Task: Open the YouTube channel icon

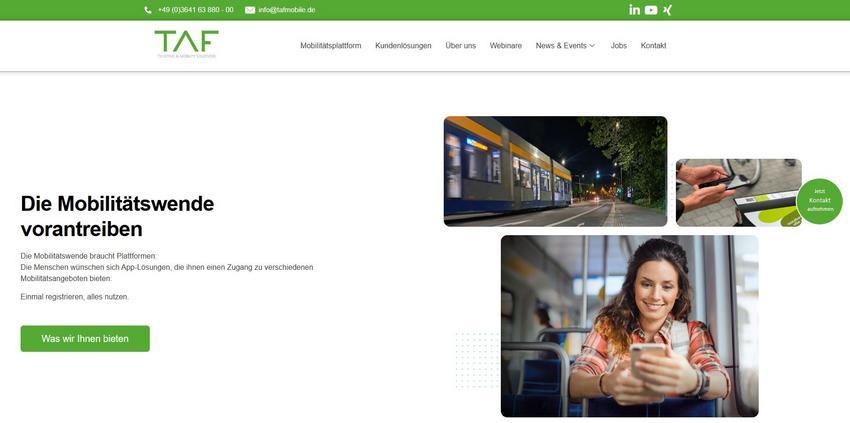Action: click(x=651, y=10)
